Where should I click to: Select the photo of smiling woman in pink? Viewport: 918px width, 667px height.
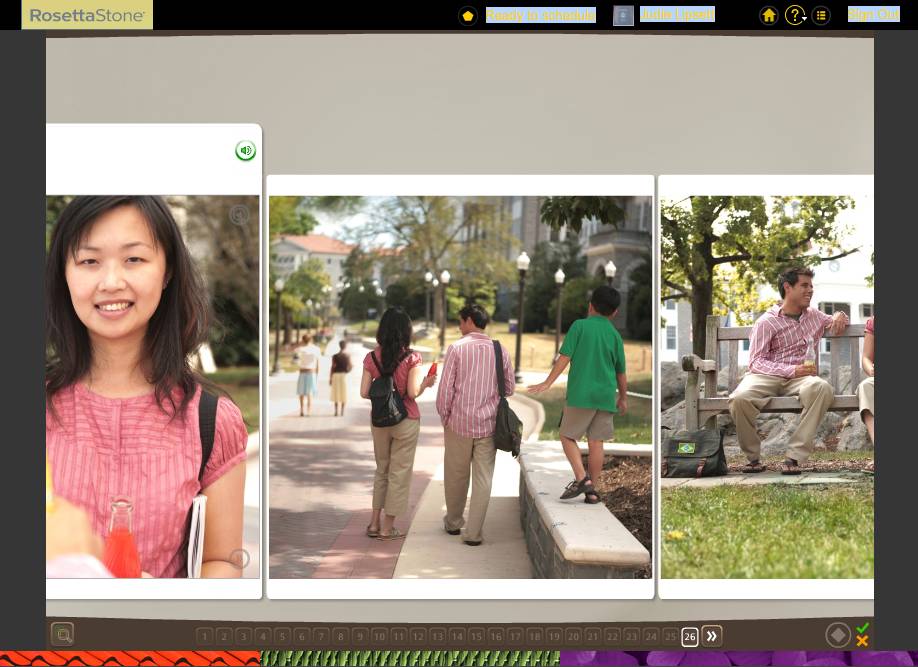coord(153,386)
